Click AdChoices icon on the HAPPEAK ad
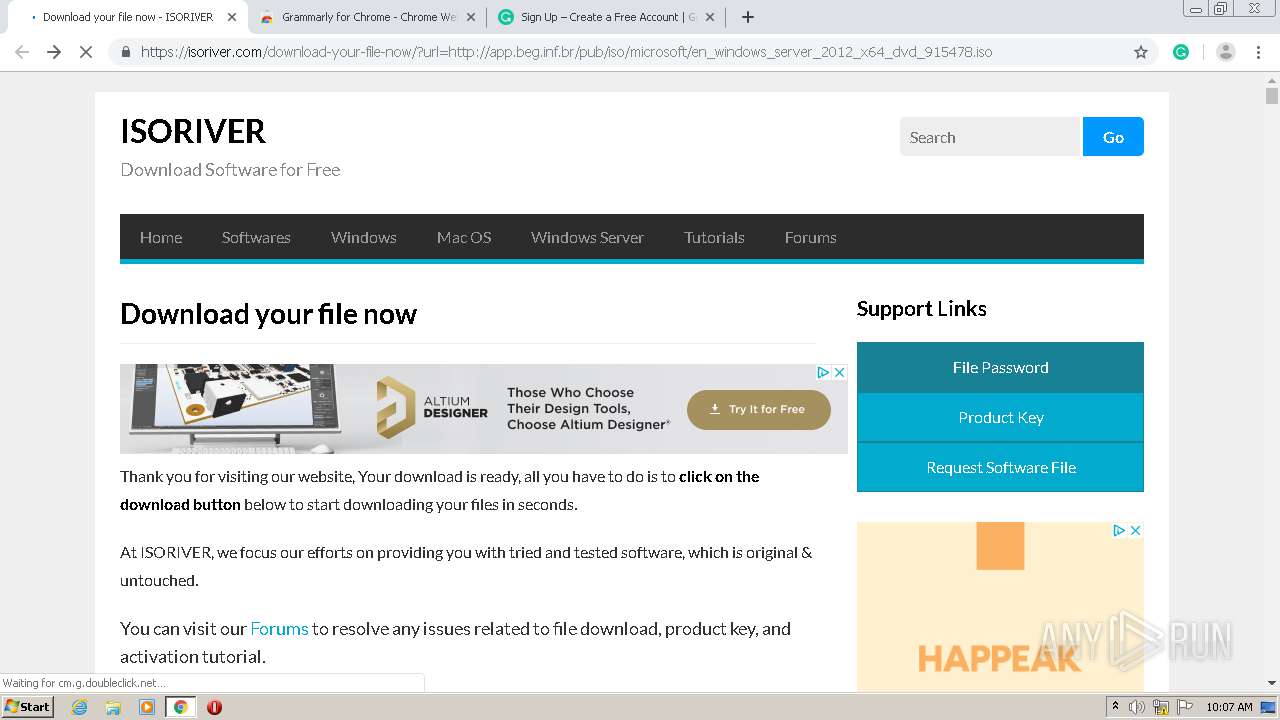1280x720 pixels. click(1119, 530)
